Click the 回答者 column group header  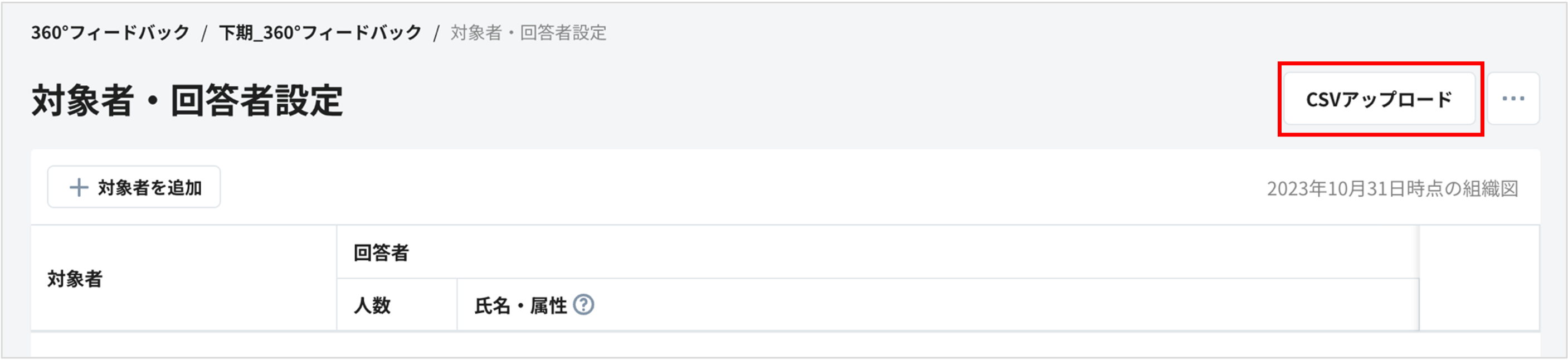point(381,252)
